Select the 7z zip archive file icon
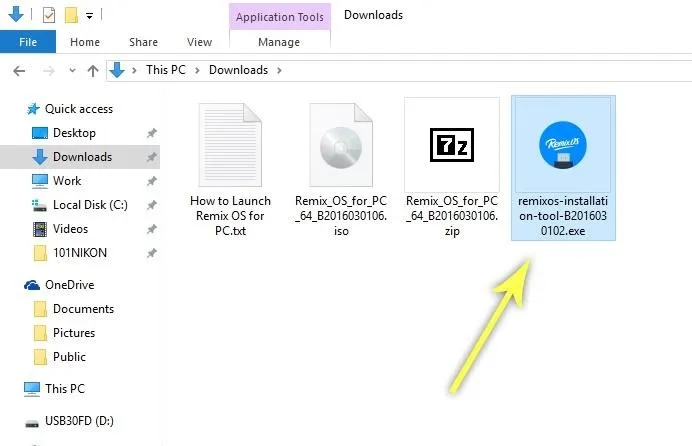 click(x=452, y=145)
